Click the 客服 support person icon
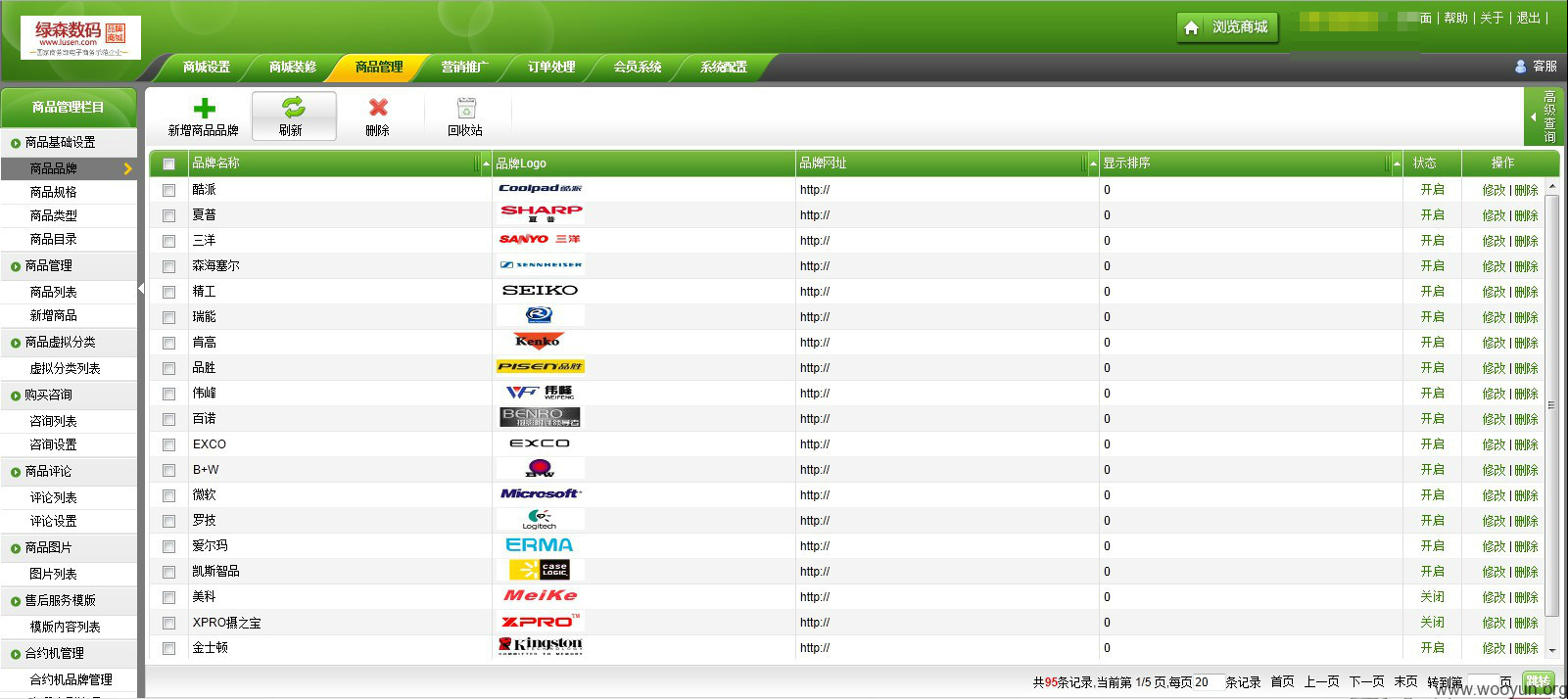 click(x=1520, y=67)
